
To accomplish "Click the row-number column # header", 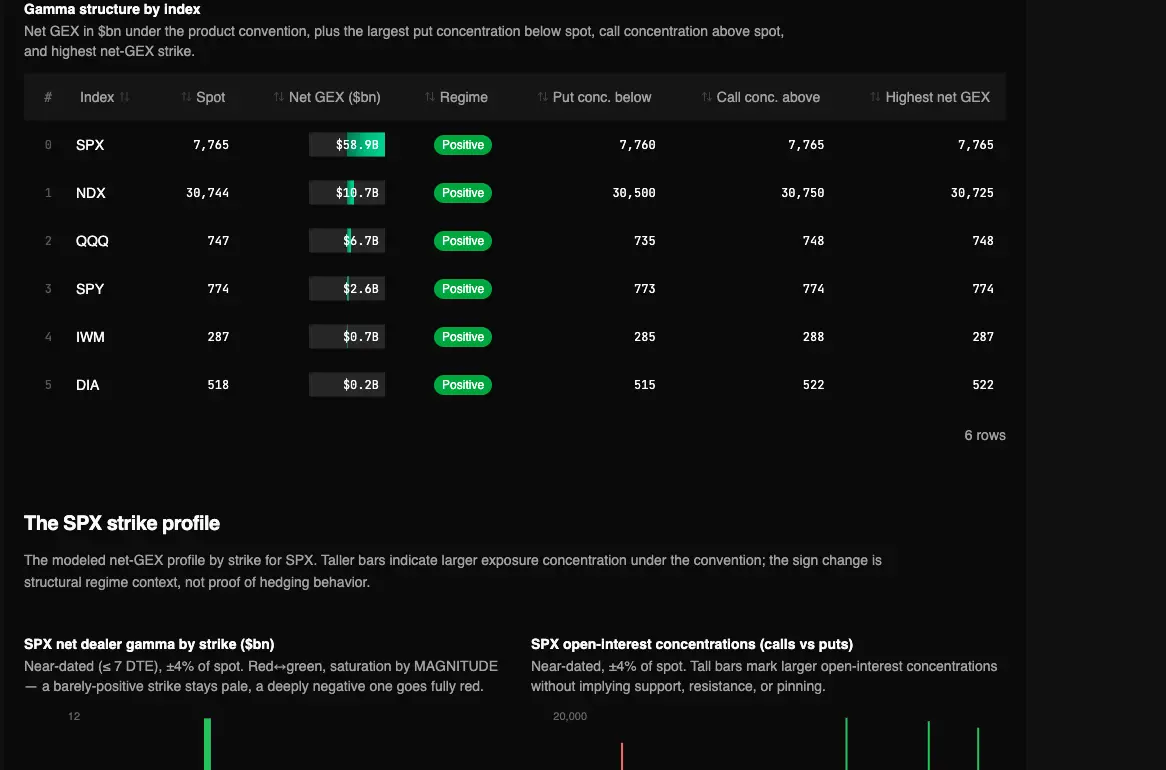I will 48,97.
